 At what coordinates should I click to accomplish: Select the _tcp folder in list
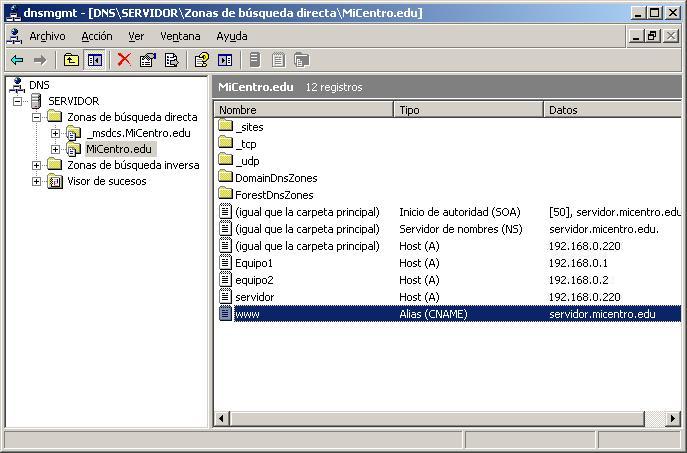(245, 144)
